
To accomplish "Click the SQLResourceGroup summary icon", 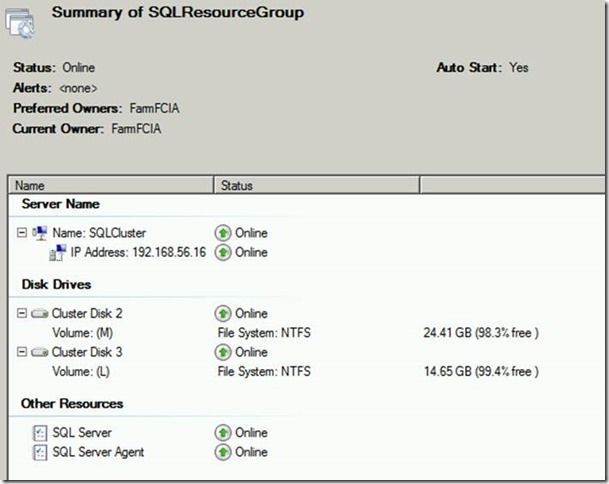I will (21, 24).
